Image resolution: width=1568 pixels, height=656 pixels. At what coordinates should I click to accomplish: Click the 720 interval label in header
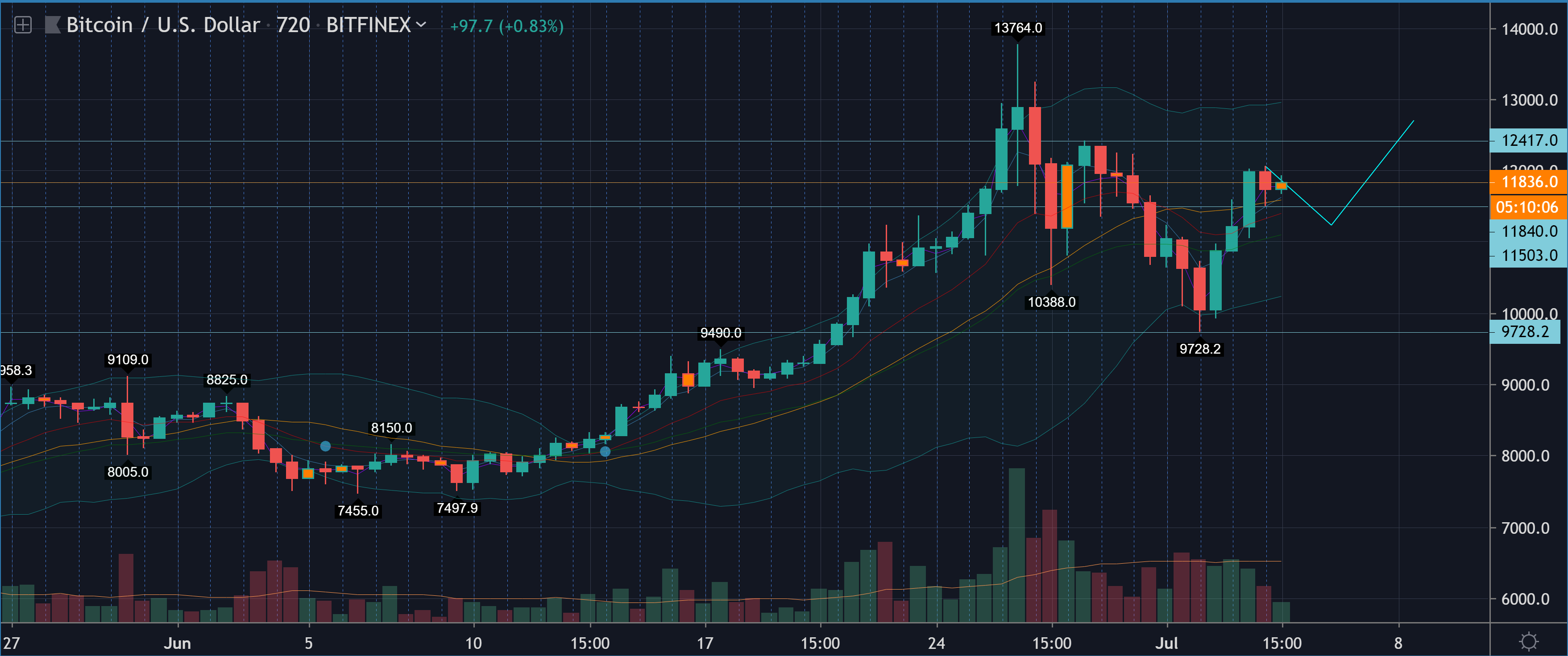[x=294, y=25]
